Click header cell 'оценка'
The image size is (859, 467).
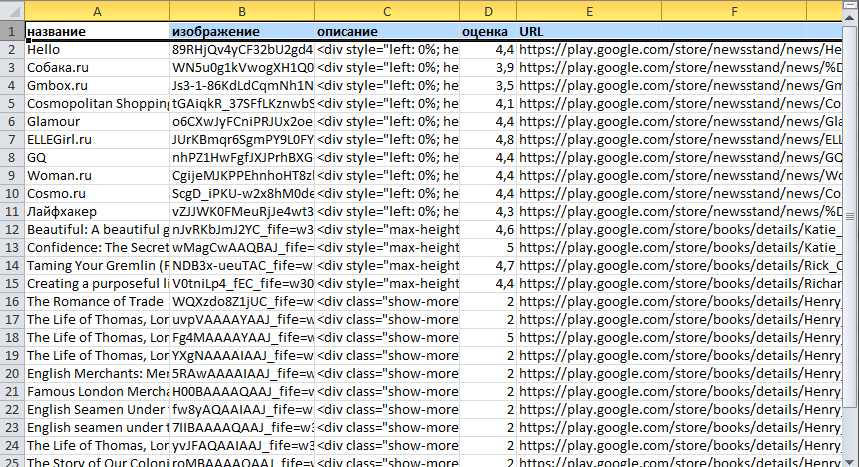[x=488, y=31]
